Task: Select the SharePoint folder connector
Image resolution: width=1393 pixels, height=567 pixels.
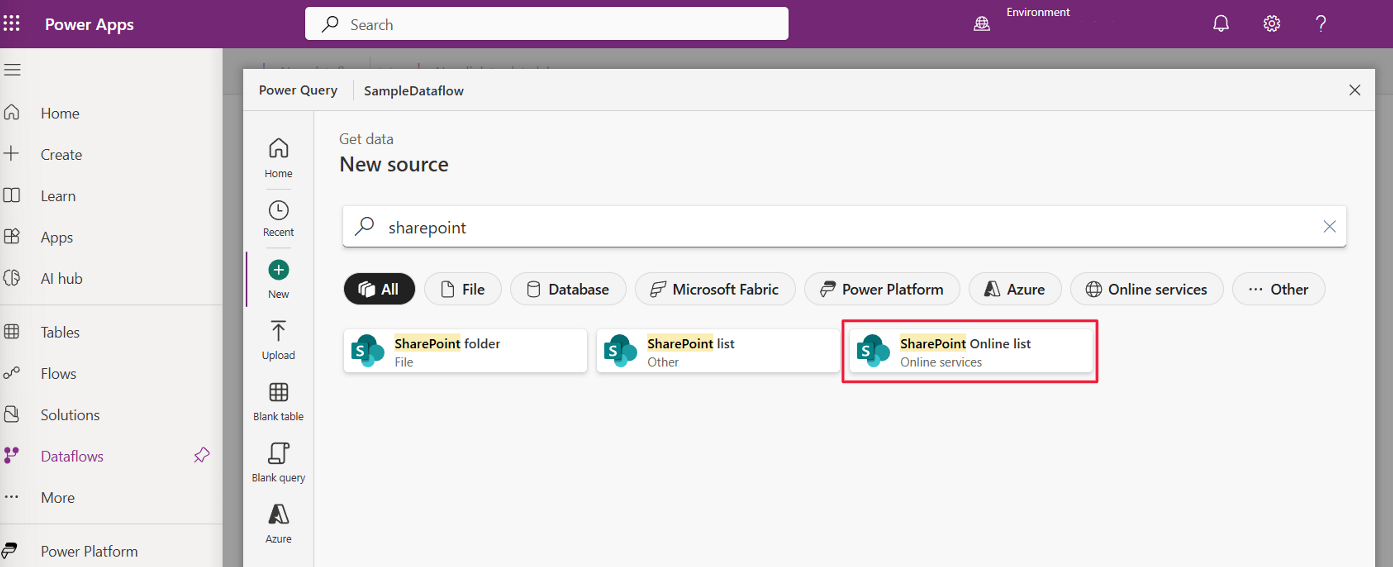Action: (465, 352)
